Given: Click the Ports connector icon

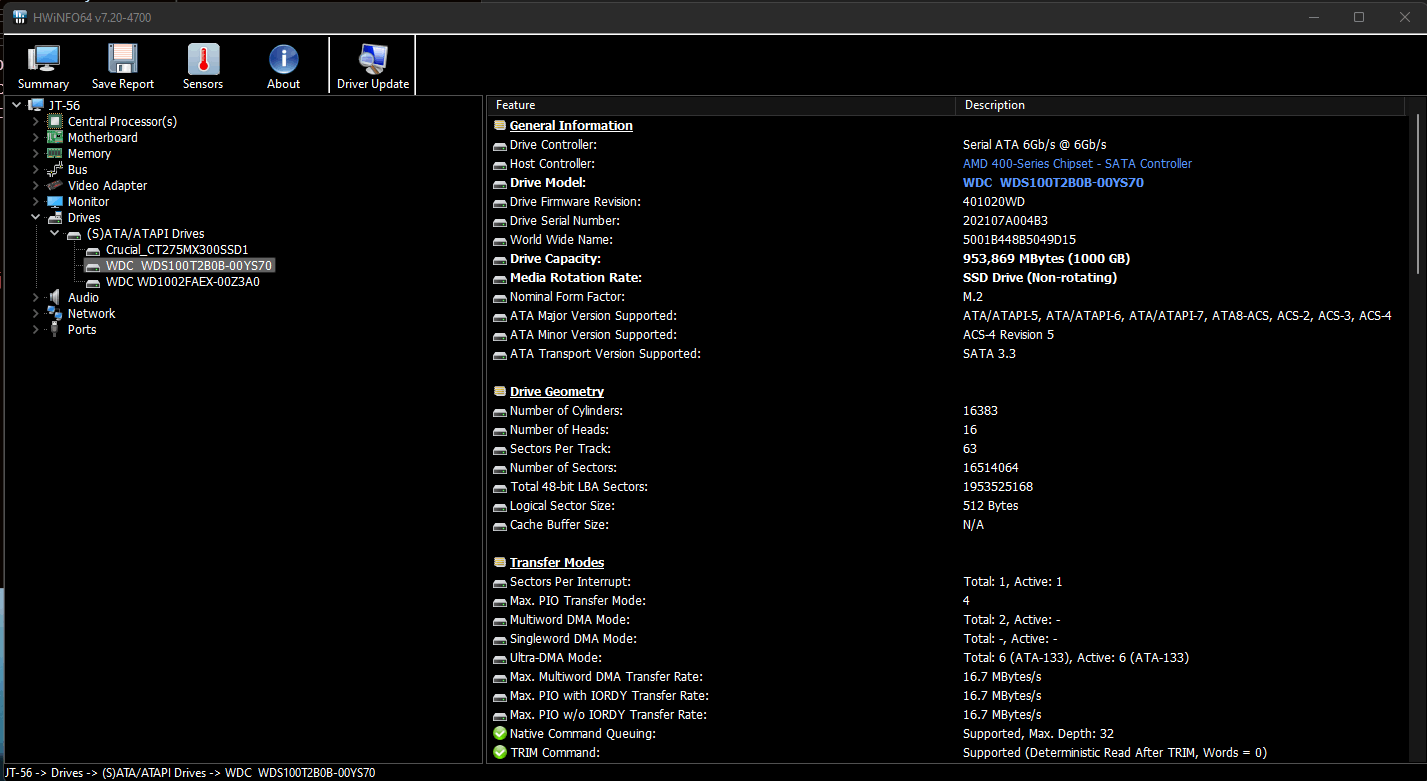Looking at the screenshot, I should pyautogui.click(x=56, y=329).
